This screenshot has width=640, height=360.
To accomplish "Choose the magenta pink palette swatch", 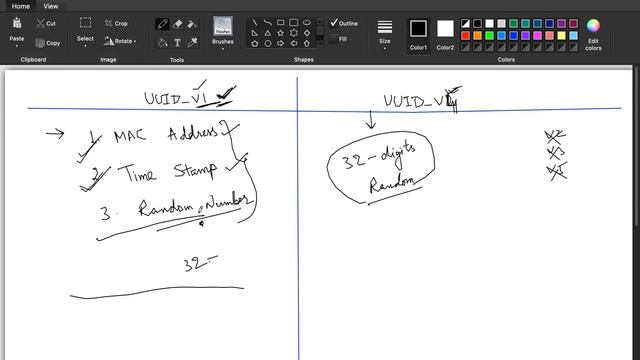I will (x=538, y=36).
